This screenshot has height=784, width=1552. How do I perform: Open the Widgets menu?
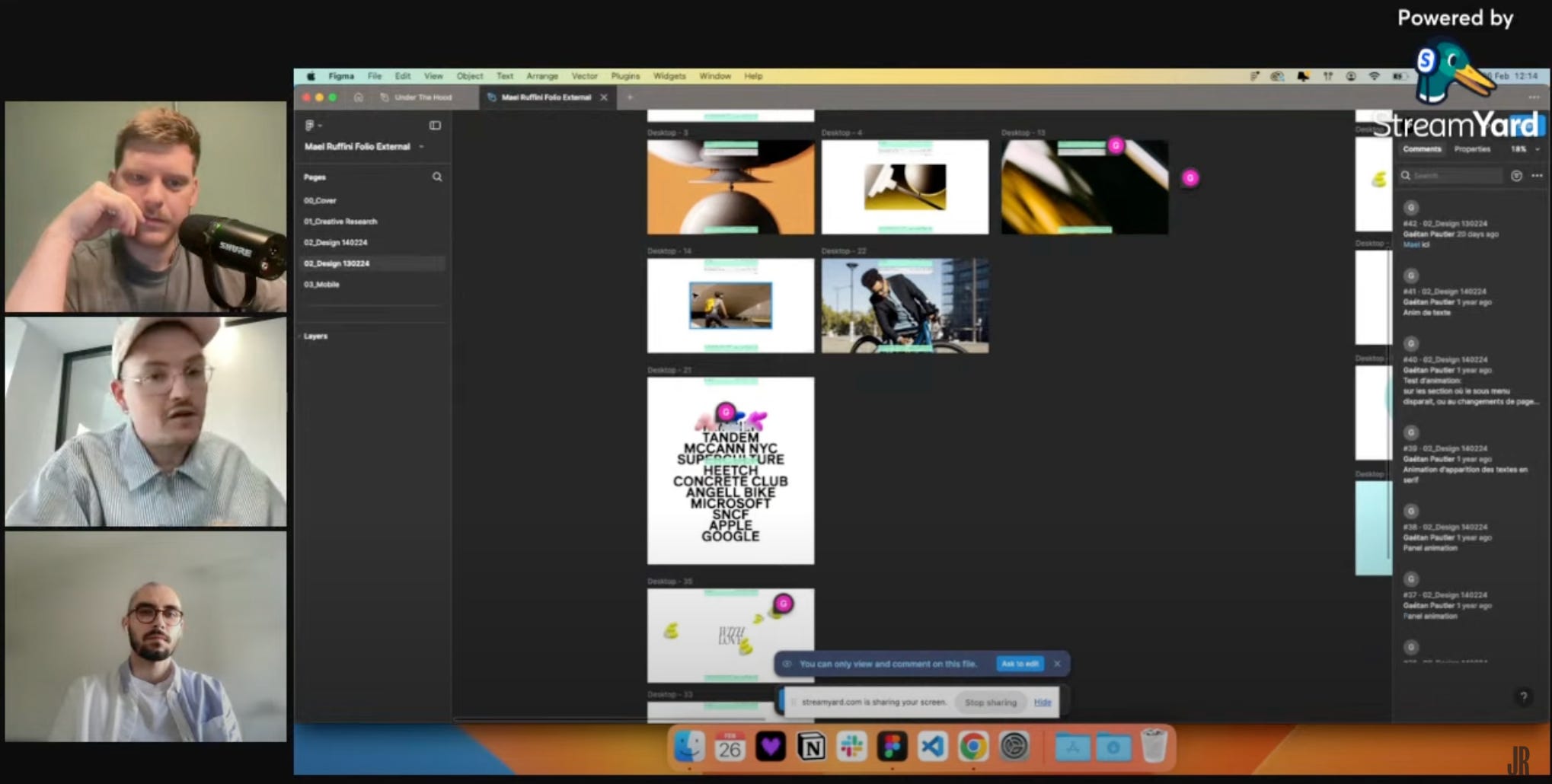669,76
